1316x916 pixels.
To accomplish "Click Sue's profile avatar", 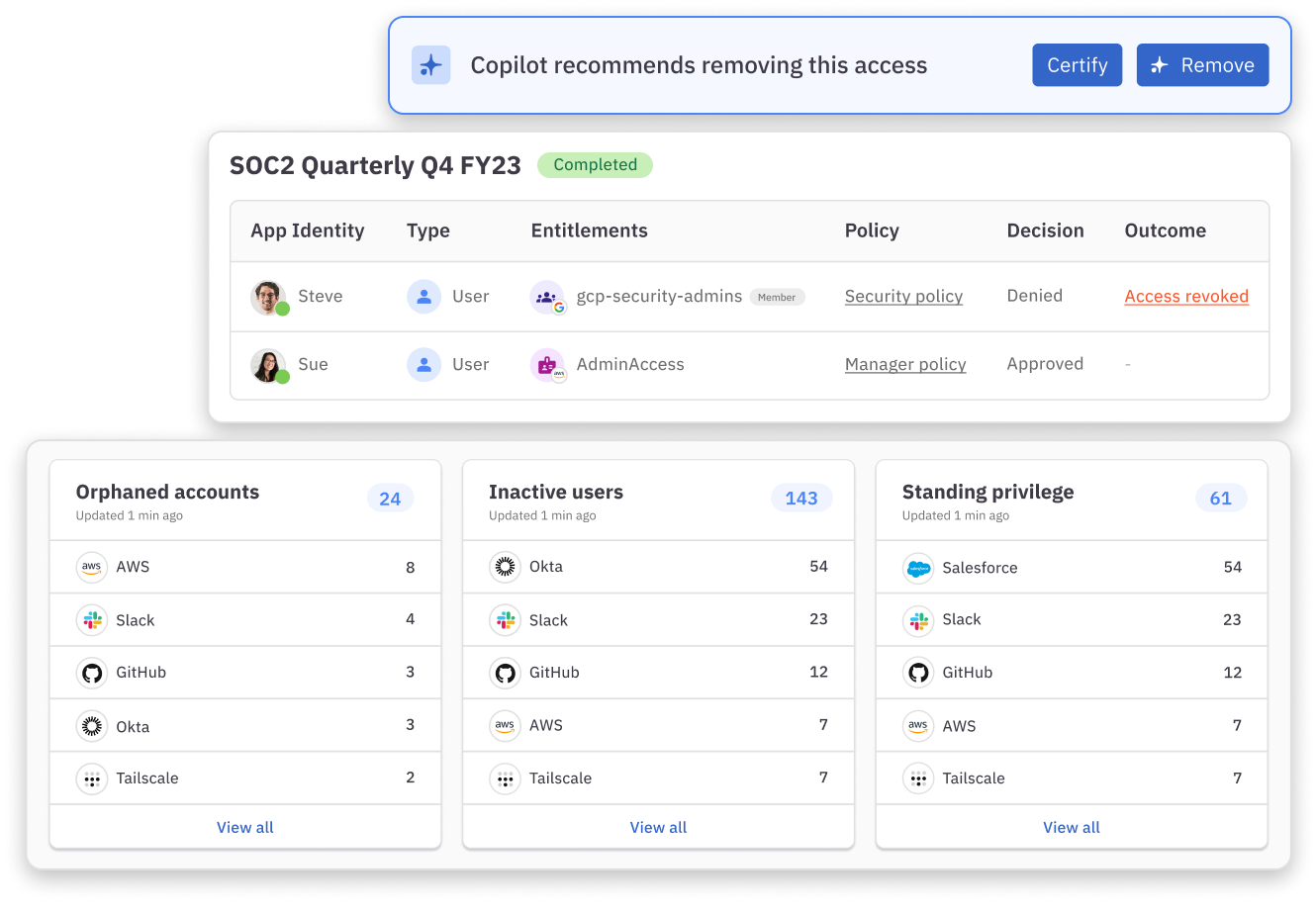I will [x=268, y=365].
